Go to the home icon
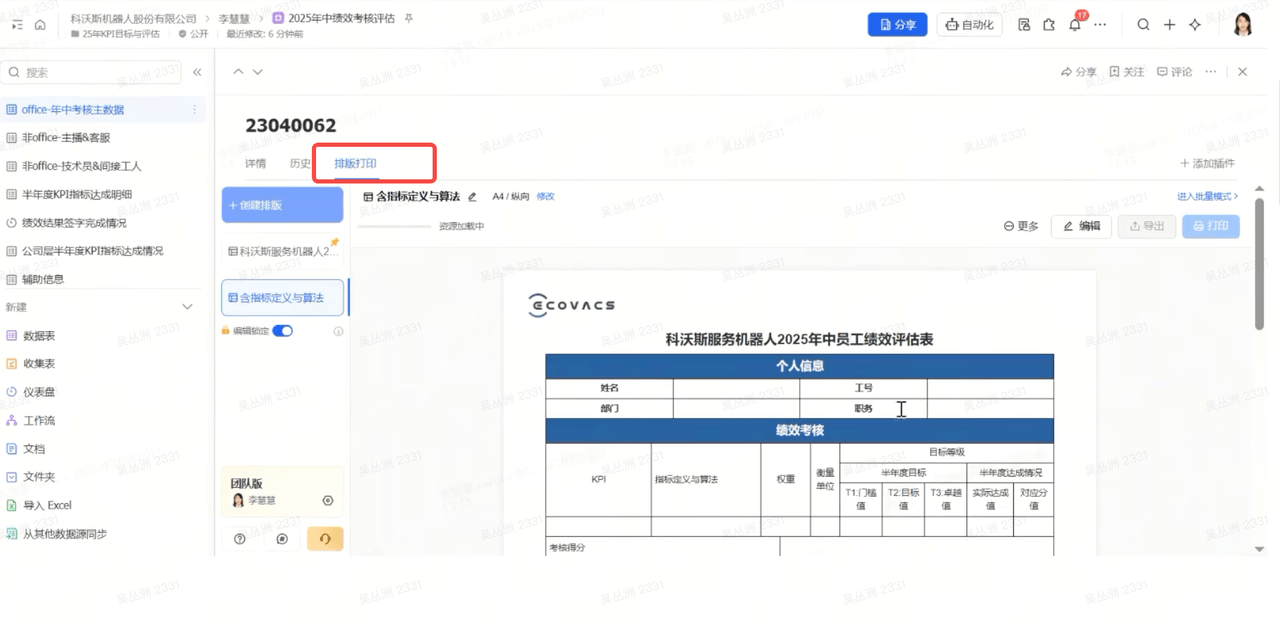The image size is (1280, 626). click(x=40, y=25)
